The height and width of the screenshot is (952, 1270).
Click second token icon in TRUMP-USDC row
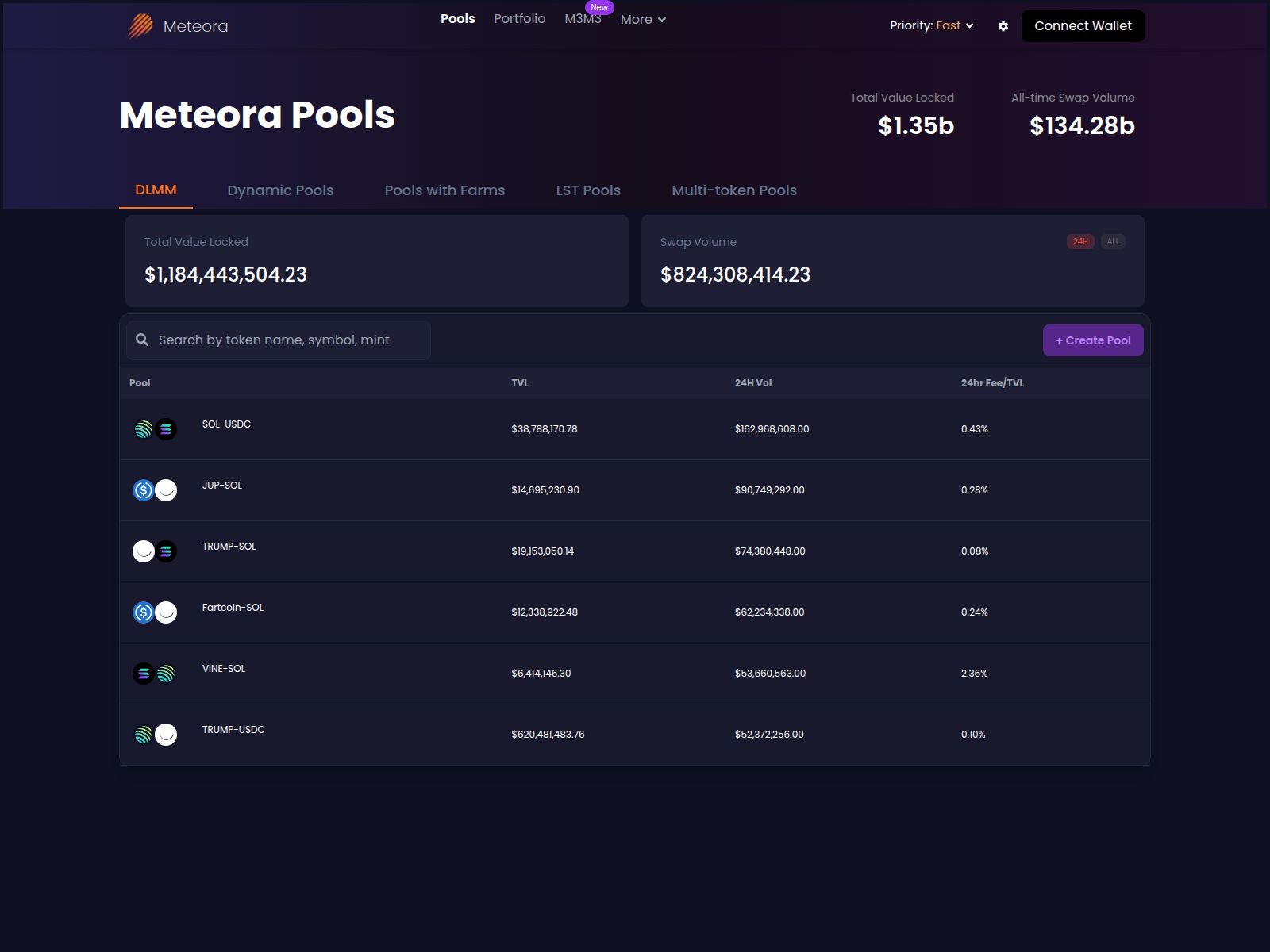[166, 735]
